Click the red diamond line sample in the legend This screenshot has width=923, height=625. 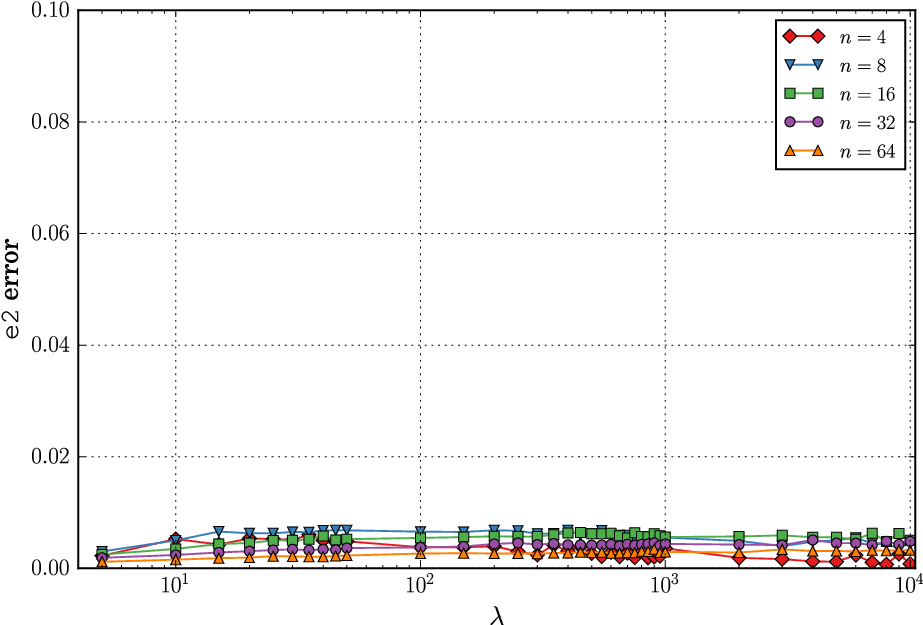[804, 36]
